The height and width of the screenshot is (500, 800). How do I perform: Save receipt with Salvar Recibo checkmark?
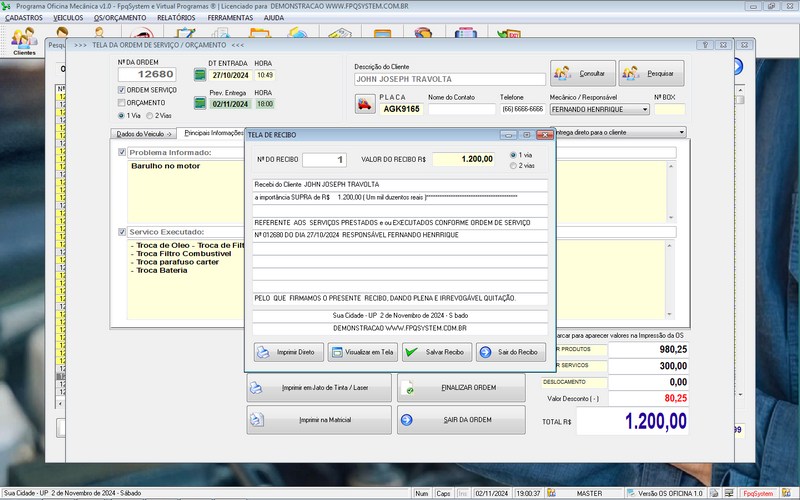[x=437, y=352]
